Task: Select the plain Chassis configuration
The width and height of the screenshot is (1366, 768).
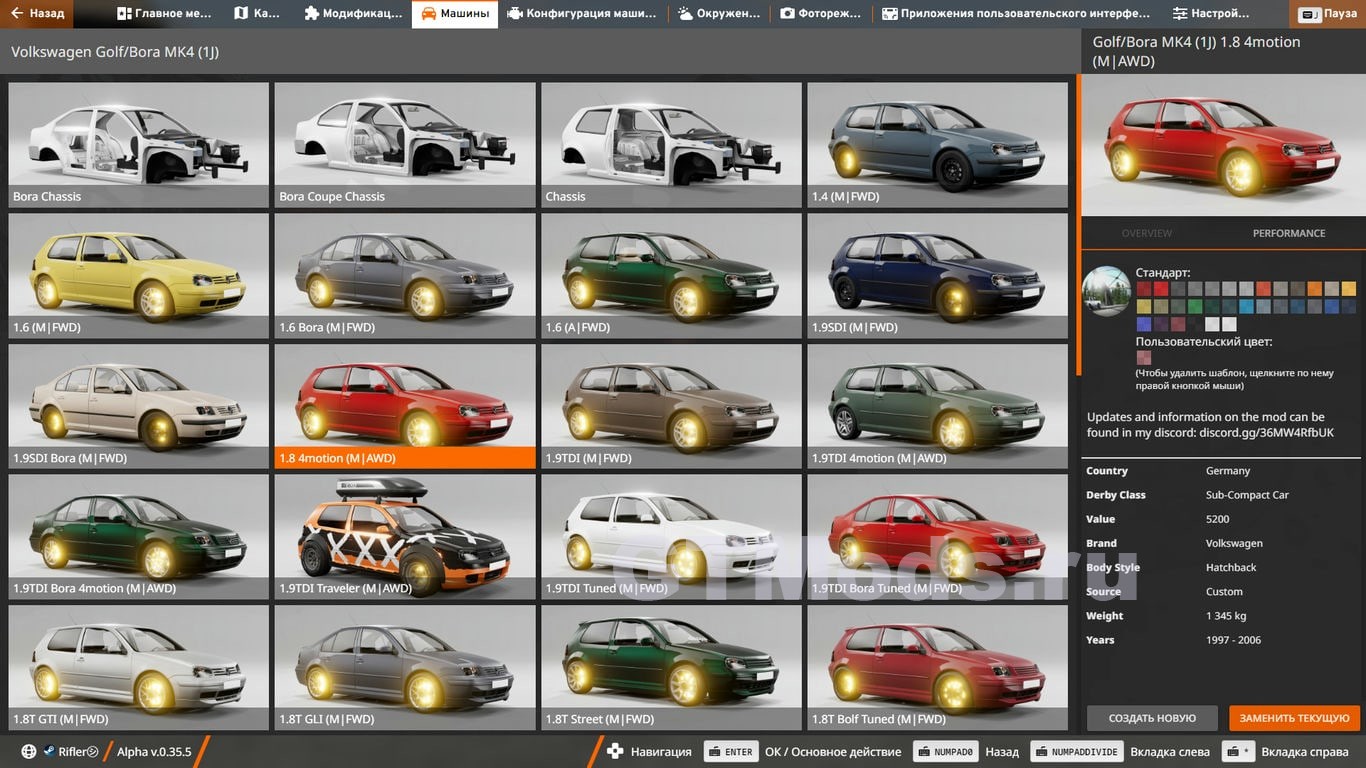Action: [671, 145]
